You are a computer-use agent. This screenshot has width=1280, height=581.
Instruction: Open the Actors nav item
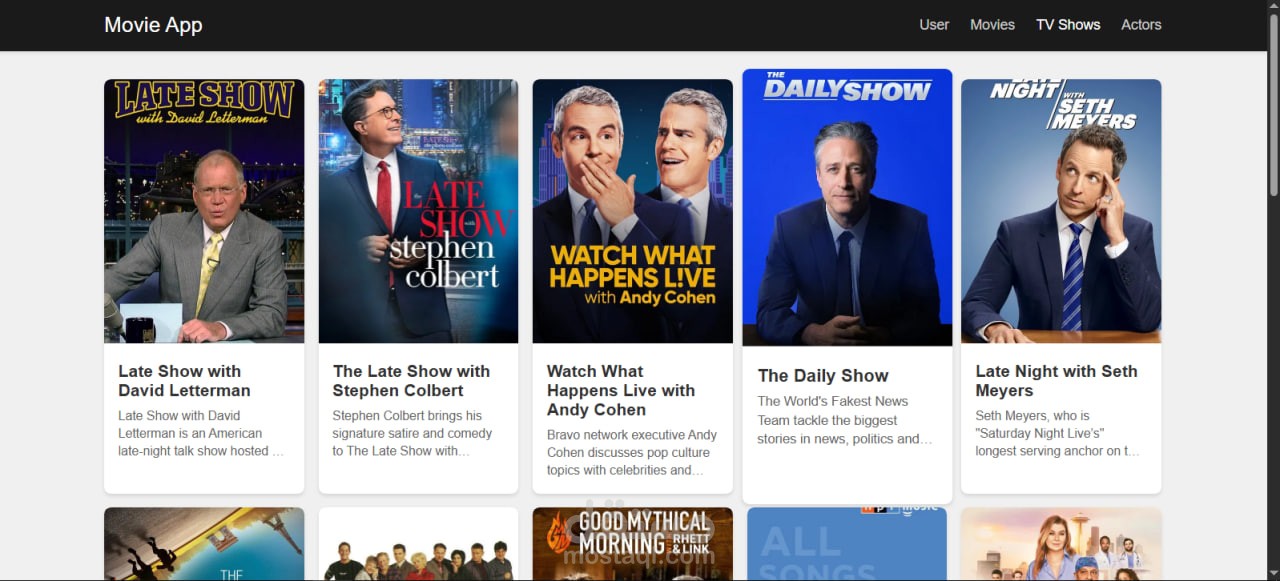1141,25
